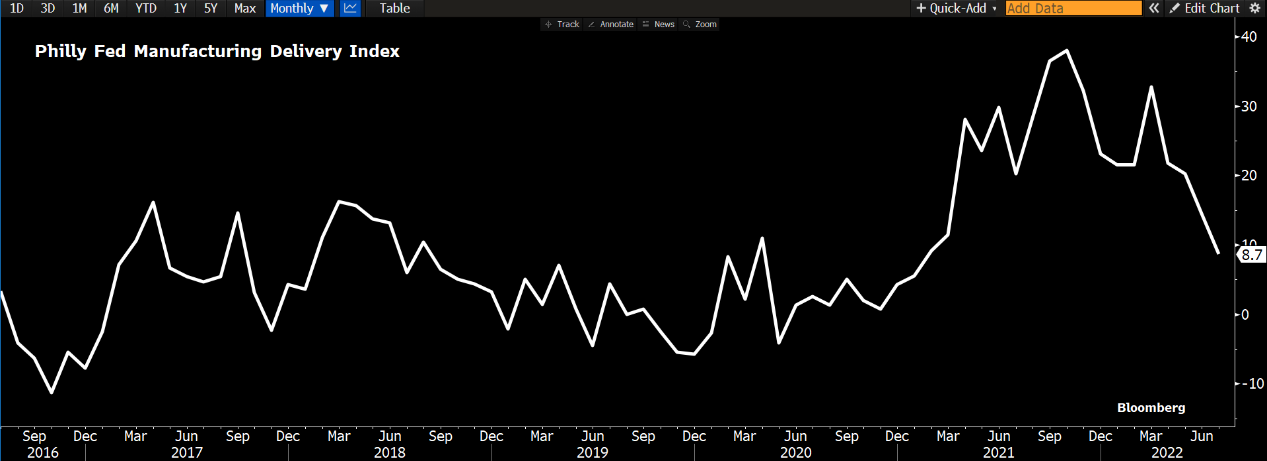
Task: Click the 8.7 last value label
Action: [x=1251, y=255]
